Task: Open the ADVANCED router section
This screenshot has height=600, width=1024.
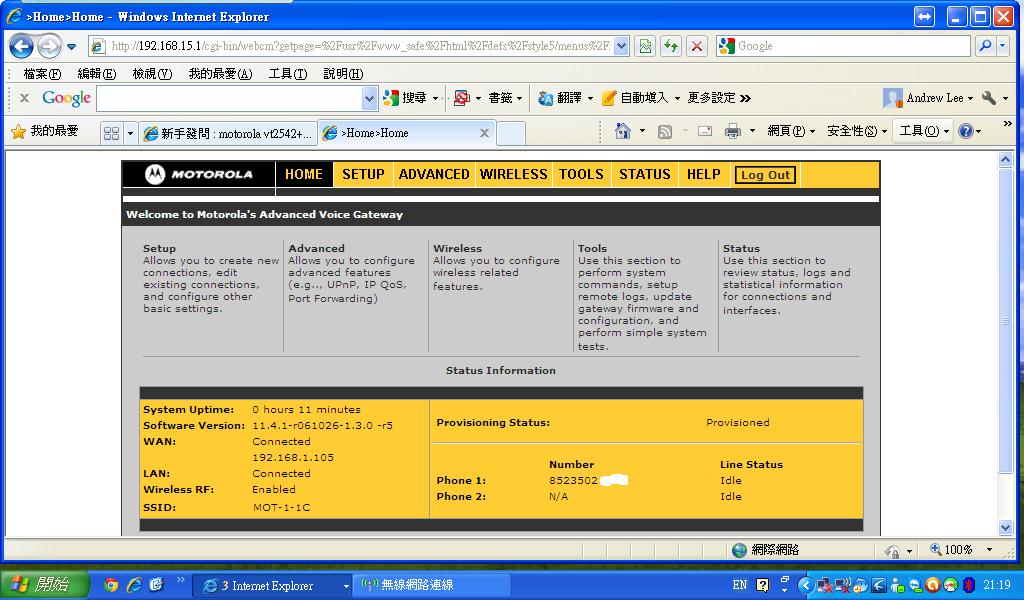Action: [x=434, y=174]
